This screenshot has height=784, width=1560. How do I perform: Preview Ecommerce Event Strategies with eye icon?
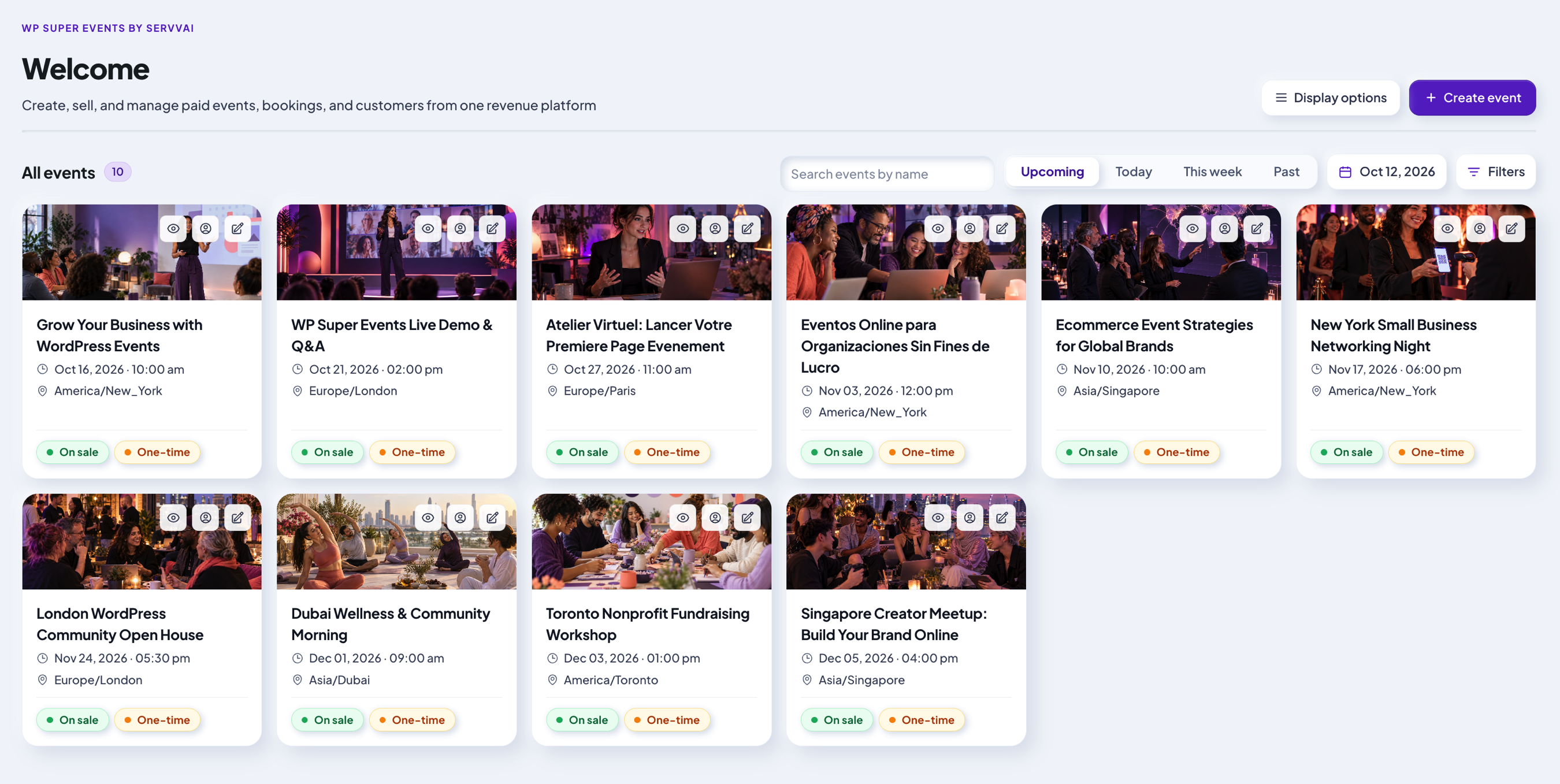point(1193,229)
